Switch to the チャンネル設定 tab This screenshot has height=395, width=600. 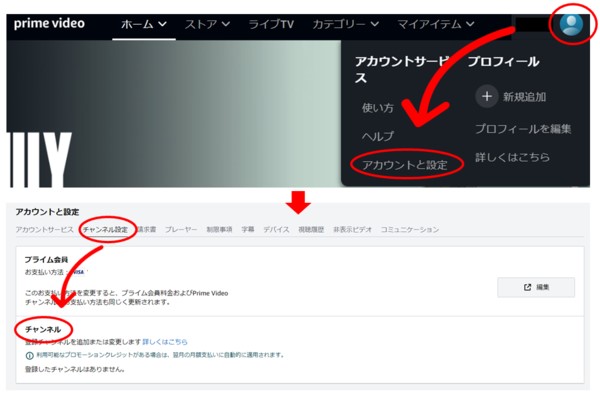pyautogui.click(x=105, y=229)
